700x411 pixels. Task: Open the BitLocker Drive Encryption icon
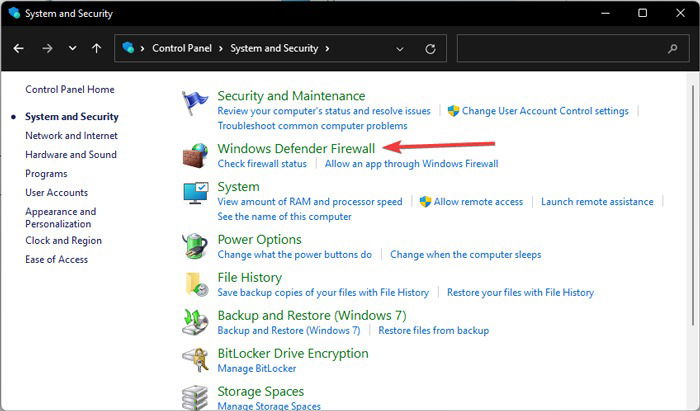point(195,360)
